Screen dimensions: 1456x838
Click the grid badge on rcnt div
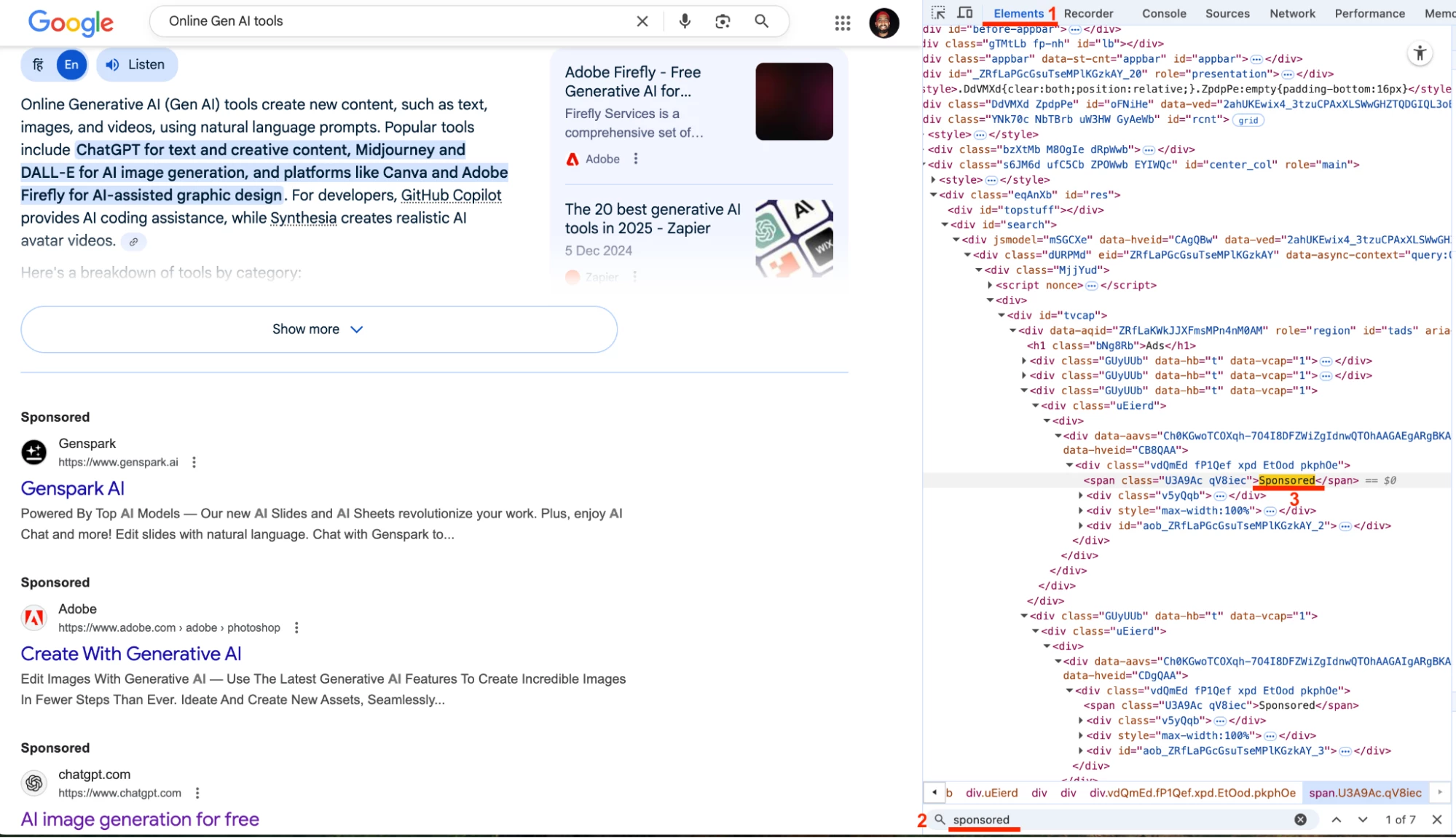click(1248, 120)
